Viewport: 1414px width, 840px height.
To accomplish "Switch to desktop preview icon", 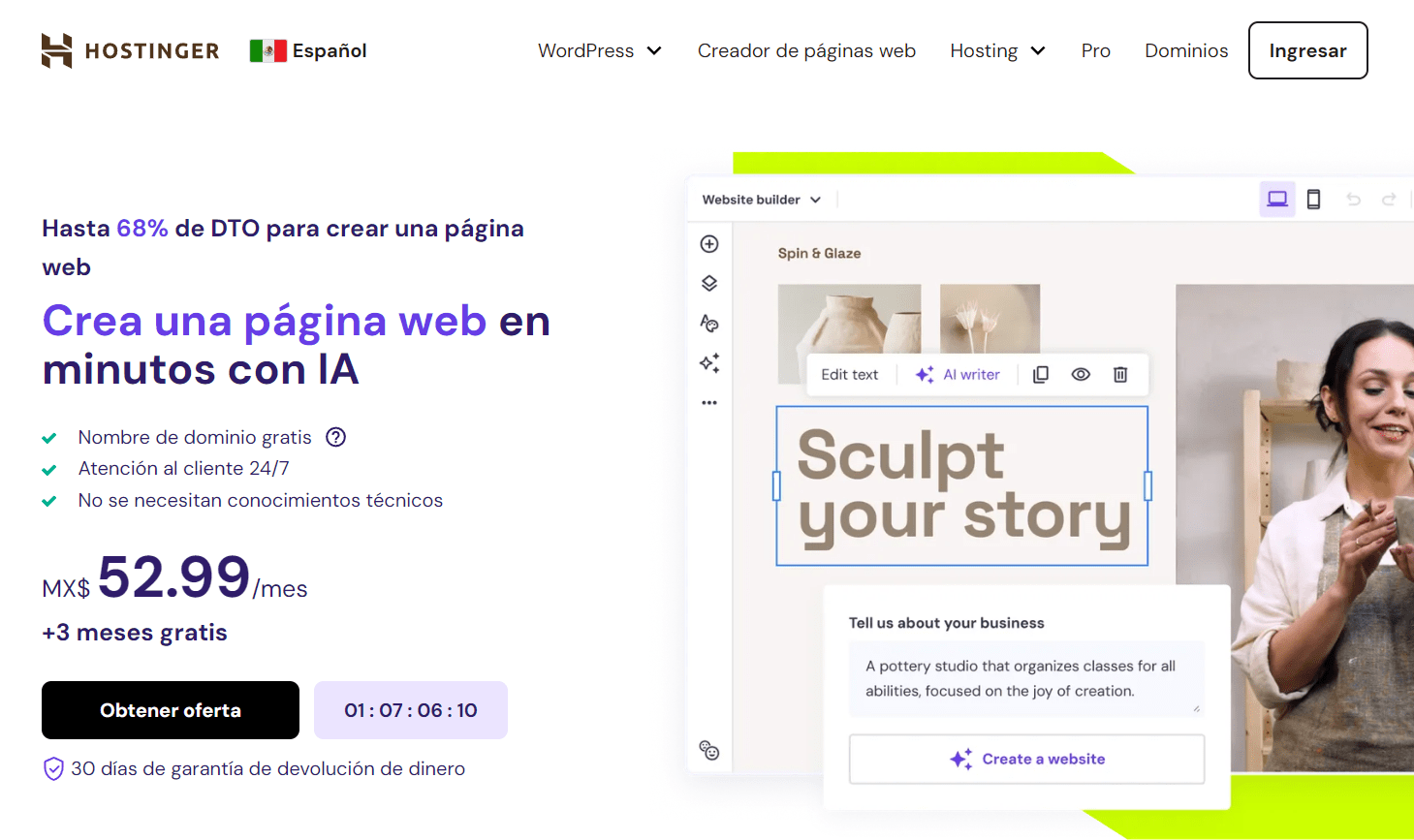I will 1277,200.
